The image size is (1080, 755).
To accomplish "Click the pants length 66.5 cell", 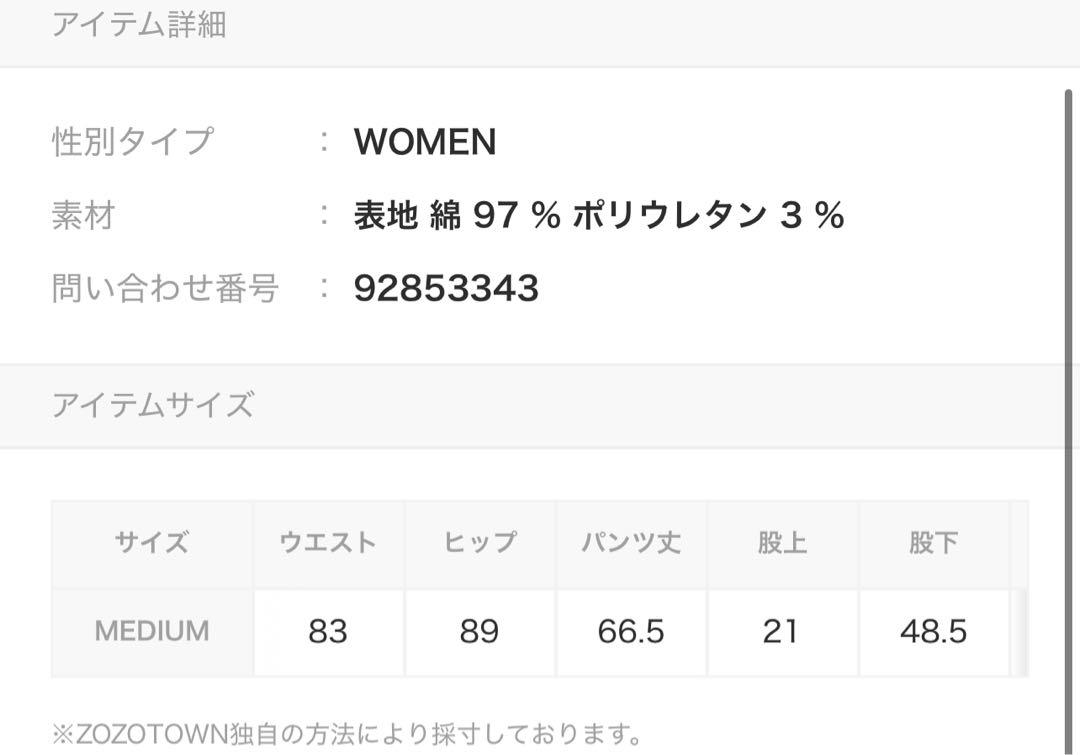I will tap(632, 632).
